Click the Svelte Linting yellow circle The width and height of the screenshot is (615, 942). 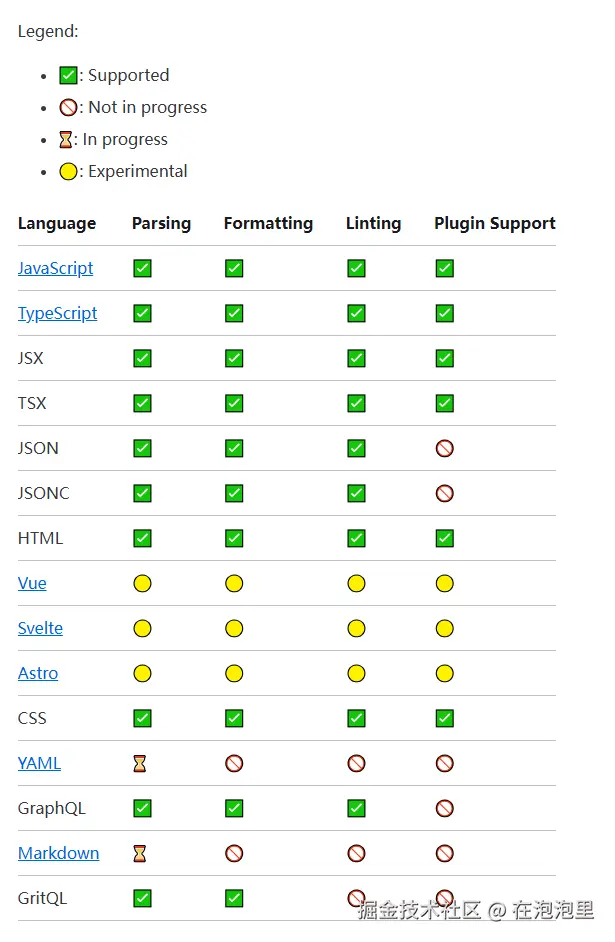(356, 628)
